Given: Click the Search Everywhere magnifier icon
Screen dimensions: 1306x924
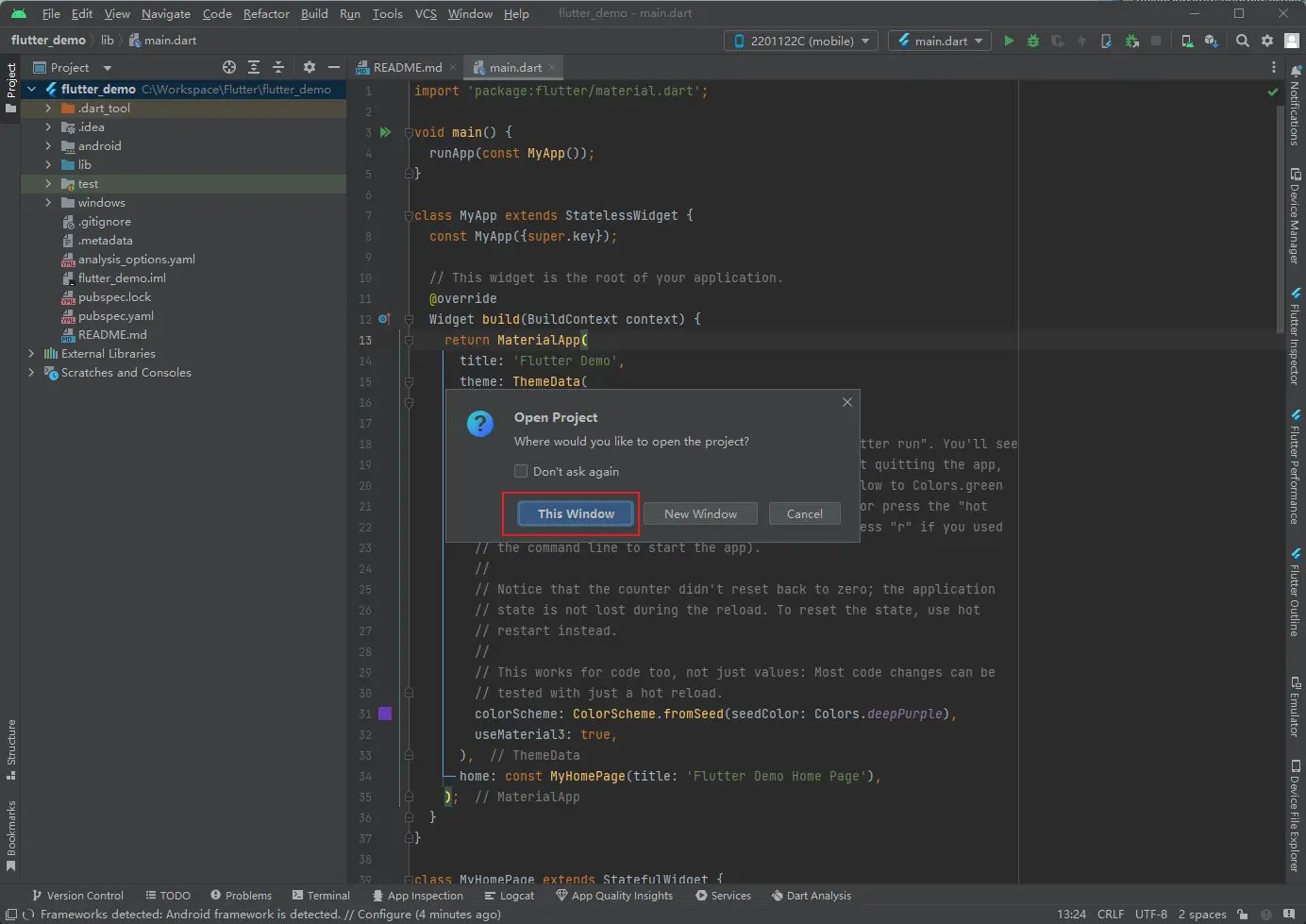Looking at the screenshot, I should (x=1243, y=41).
